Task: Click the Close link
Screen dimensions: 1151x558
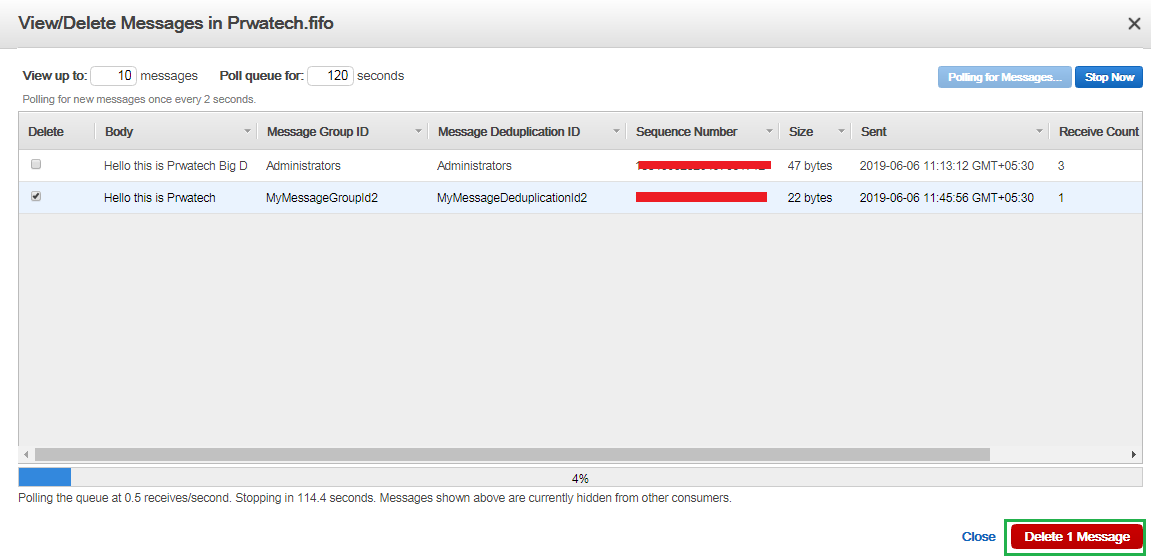Action: point(978,537)
